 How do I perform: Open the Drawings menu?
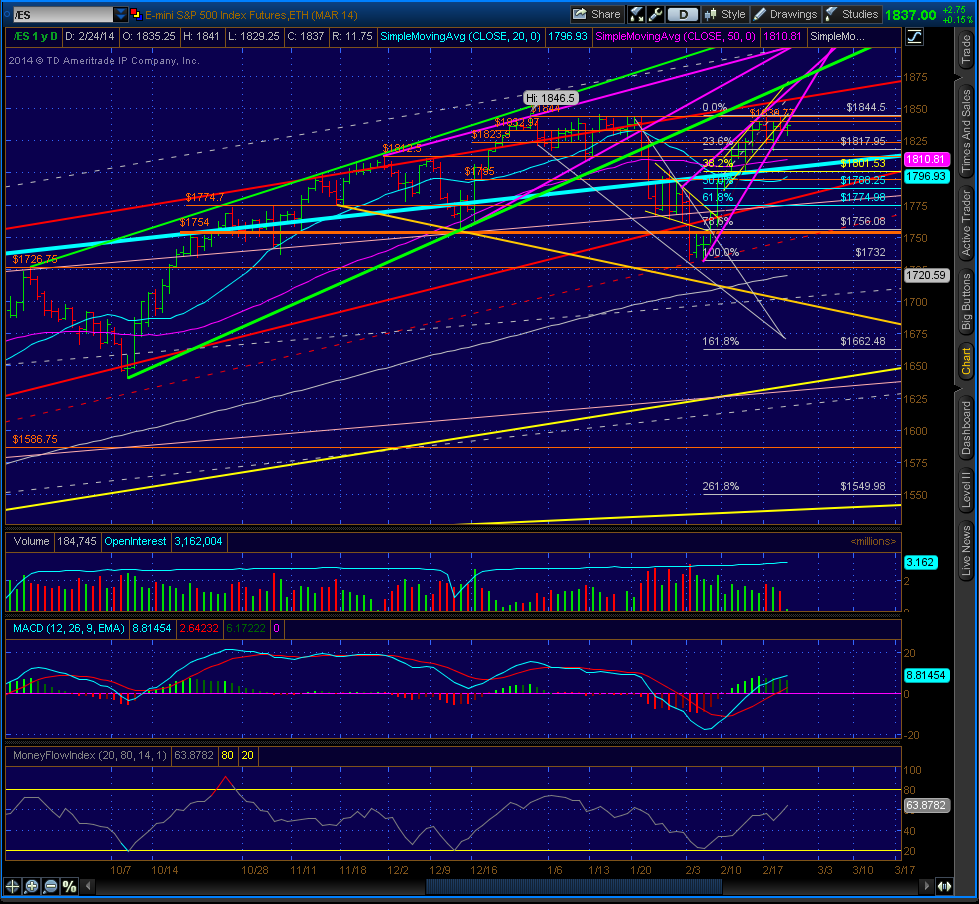785,14
